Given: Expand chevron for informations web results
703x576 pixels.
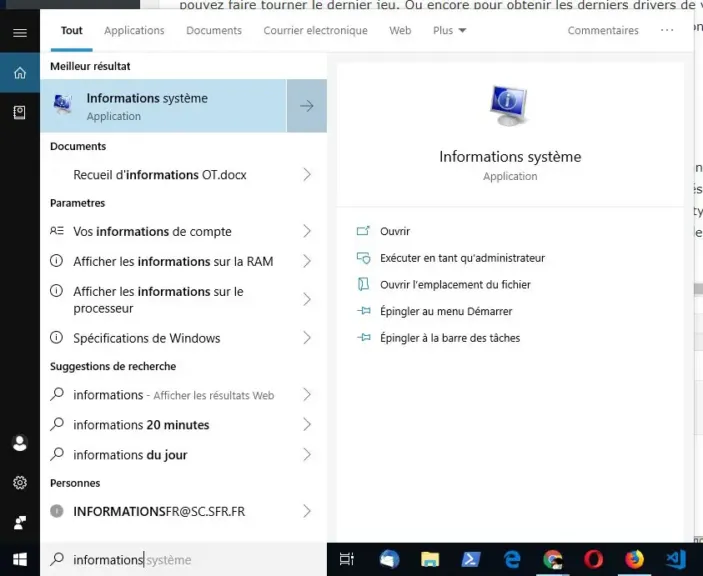Looking at the screenshot, I should (x=307, y=395).
